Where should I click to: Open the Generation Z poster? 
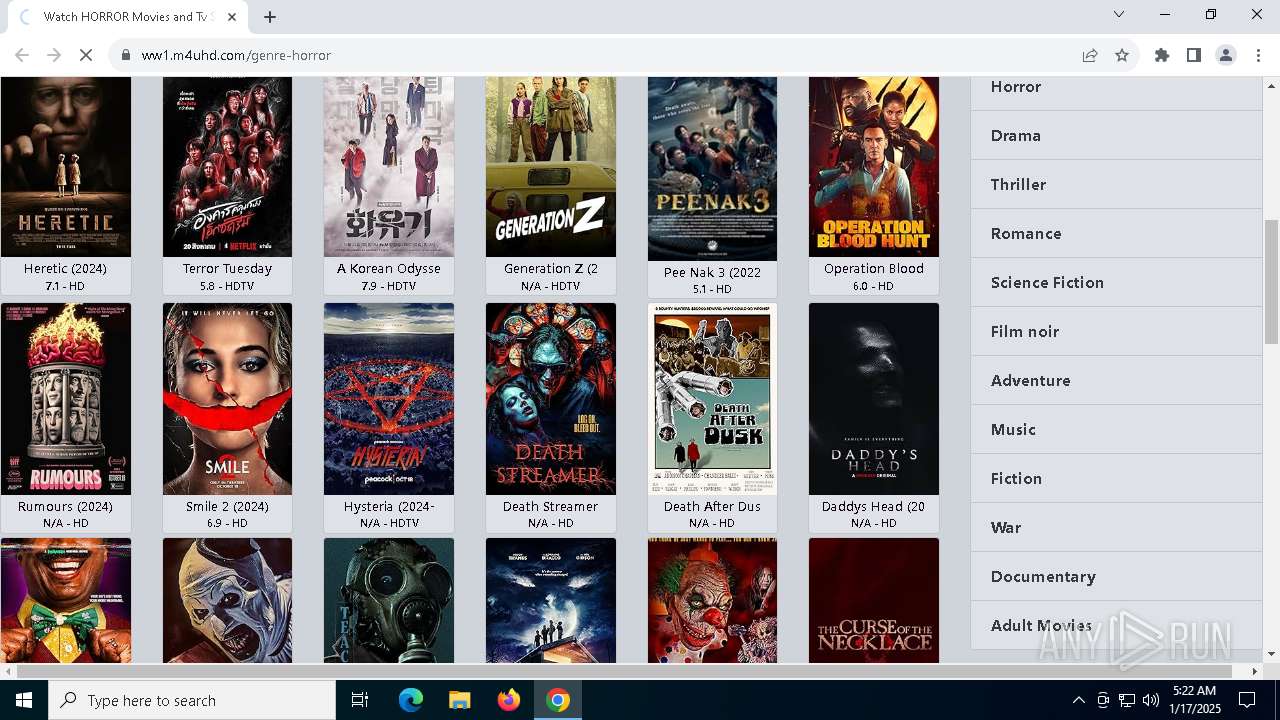pos(551,167)
